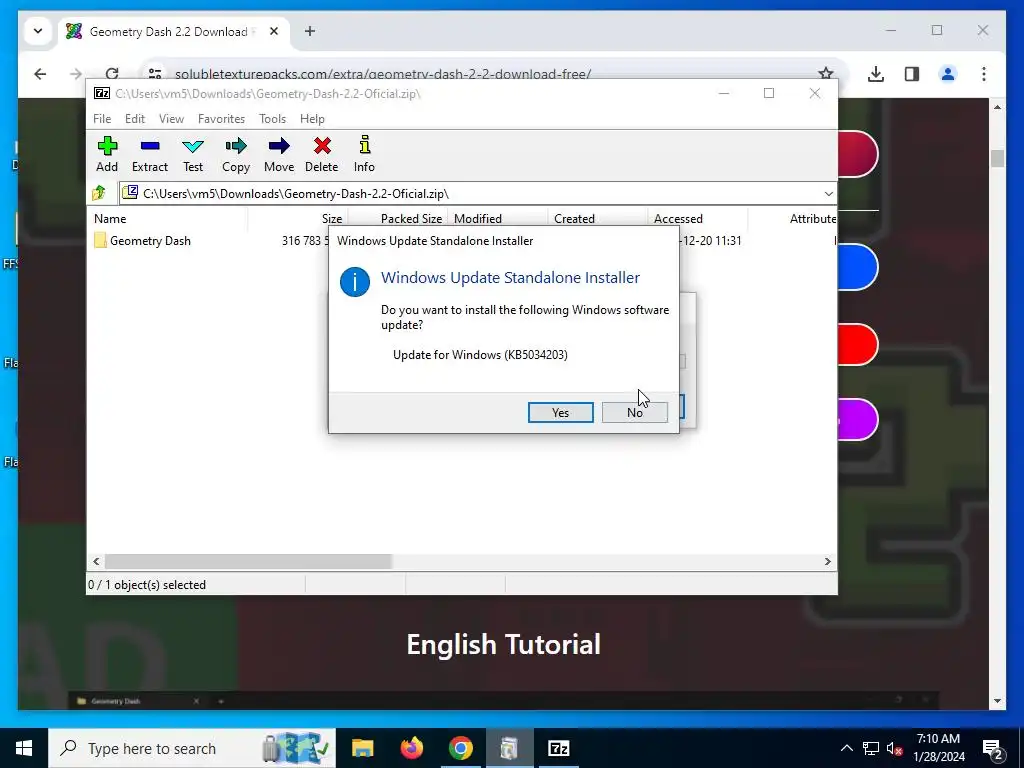Close the Geometry Dash 2.2 Download tab
1024x768 pixels.
274,31
